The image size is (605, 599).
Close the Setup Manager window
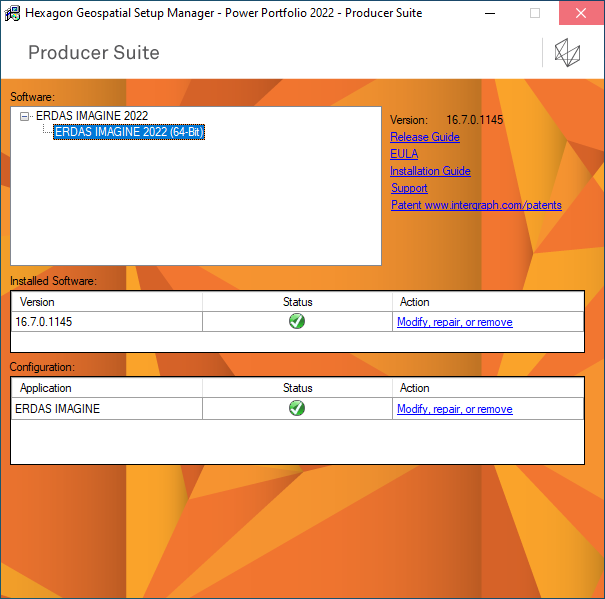point(581,13)
